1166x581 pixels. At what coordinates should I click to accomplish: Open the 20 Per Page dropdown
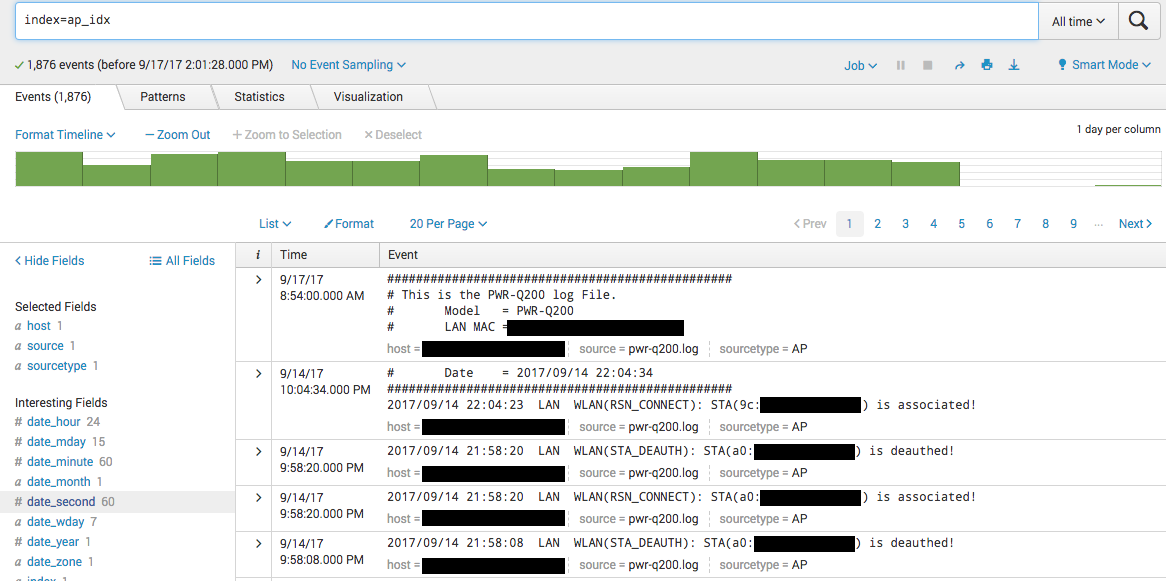click(x=448, y=223)
